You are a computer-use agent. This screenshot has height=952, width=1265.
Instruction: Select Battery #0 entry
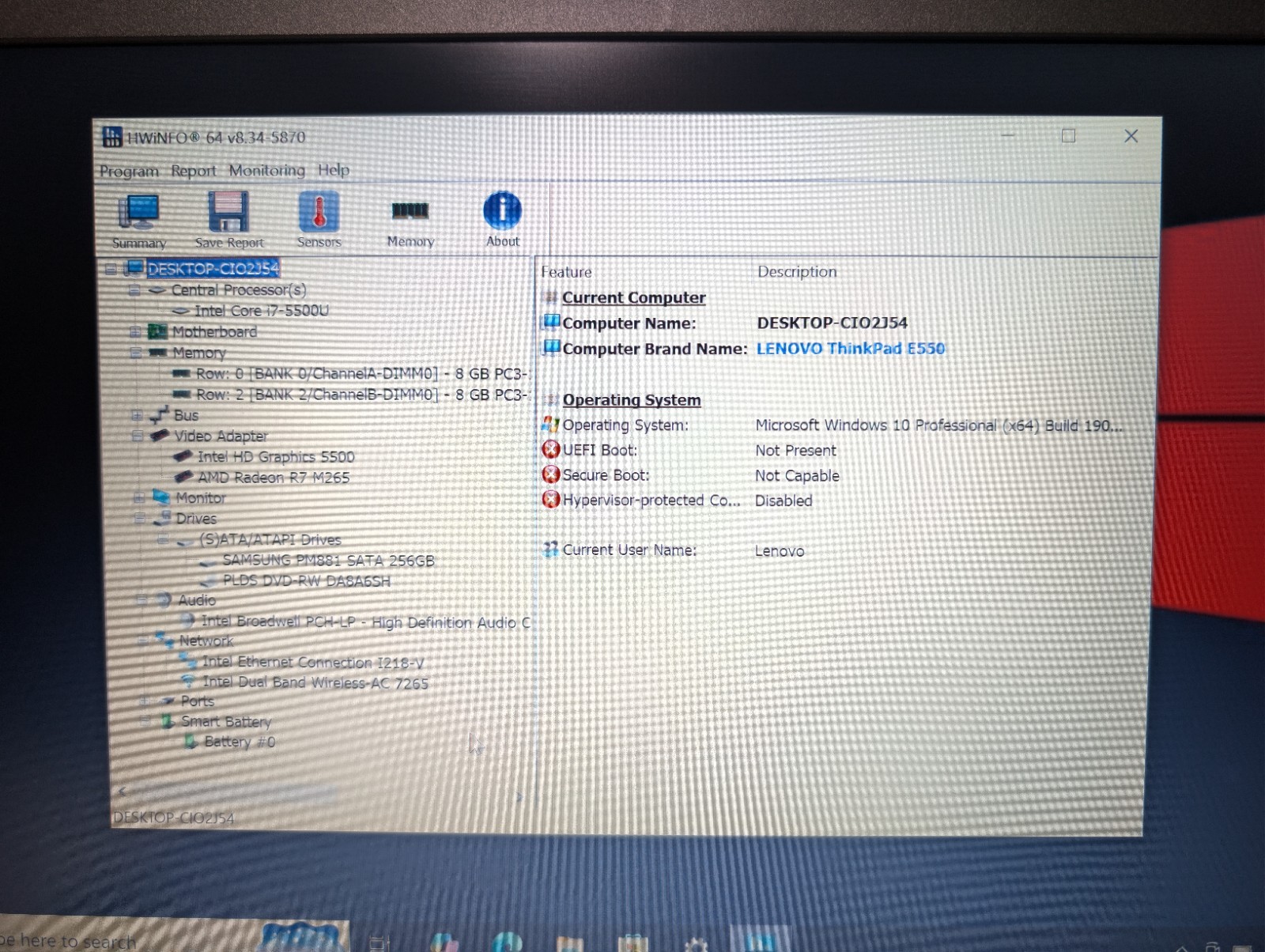point(240,742)
